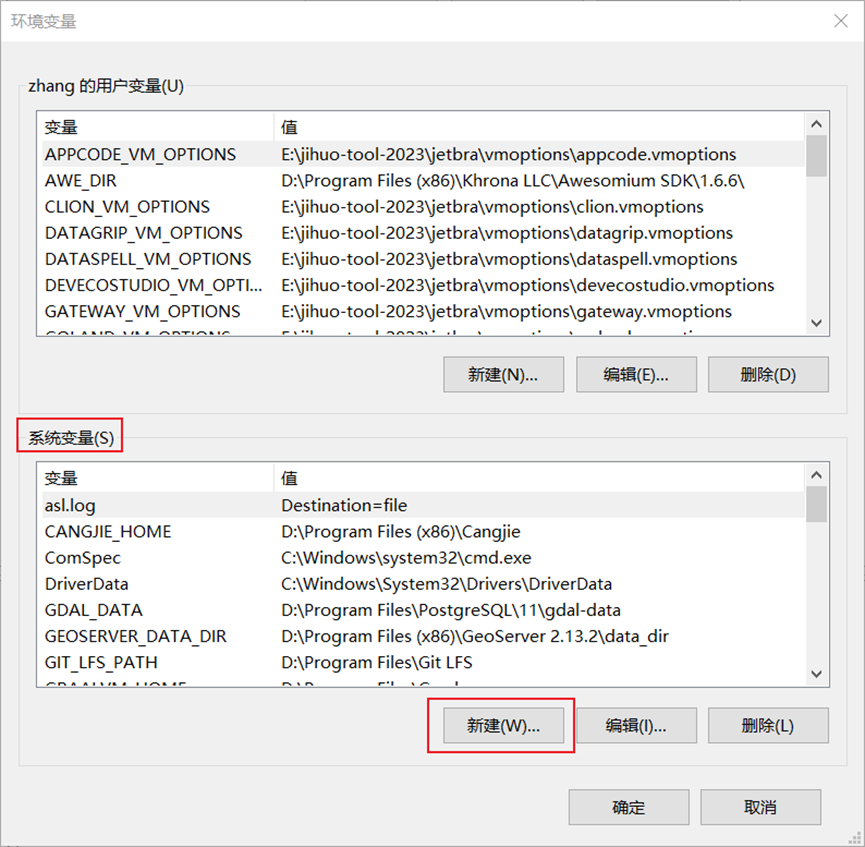Select the ComSpec system variable
This screenshot has width=865, height=847.
tap(83, 558)
